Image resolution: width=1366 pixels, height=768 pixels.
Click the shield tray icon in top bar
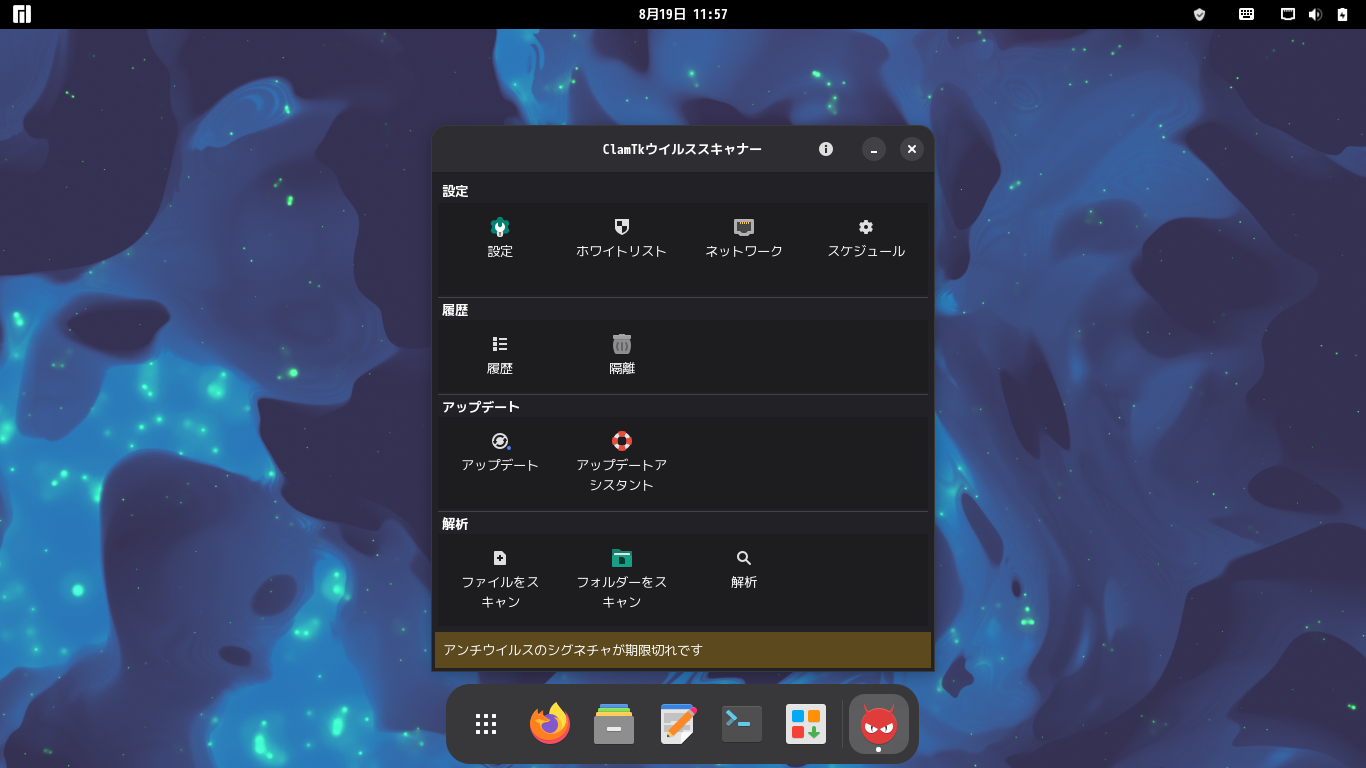pos(1200,14)
